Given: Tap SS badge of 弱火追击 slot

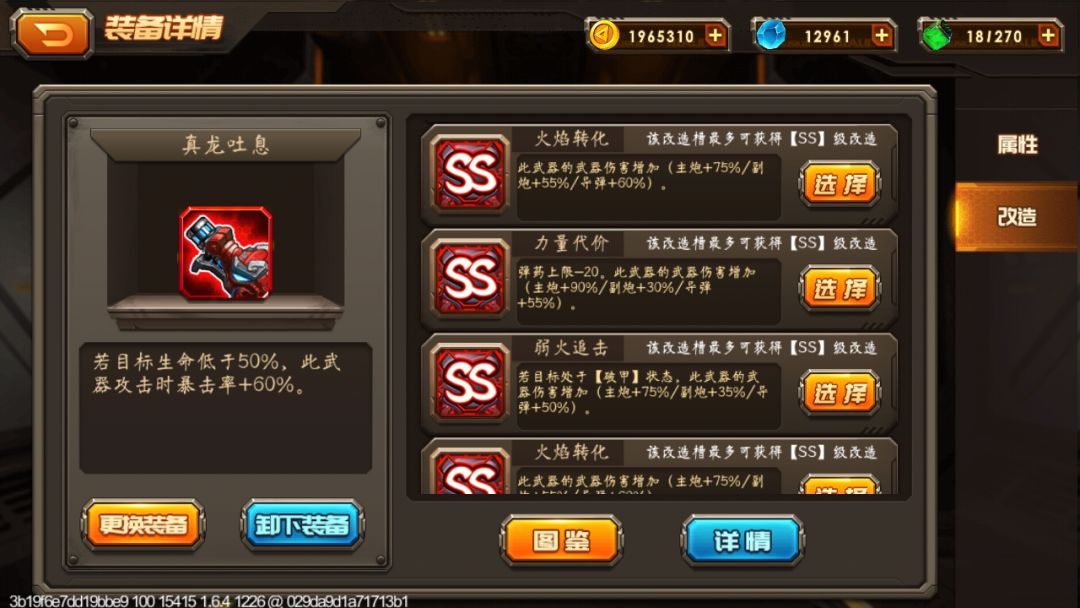Looking at the screenshot, I should coord(470,382).
